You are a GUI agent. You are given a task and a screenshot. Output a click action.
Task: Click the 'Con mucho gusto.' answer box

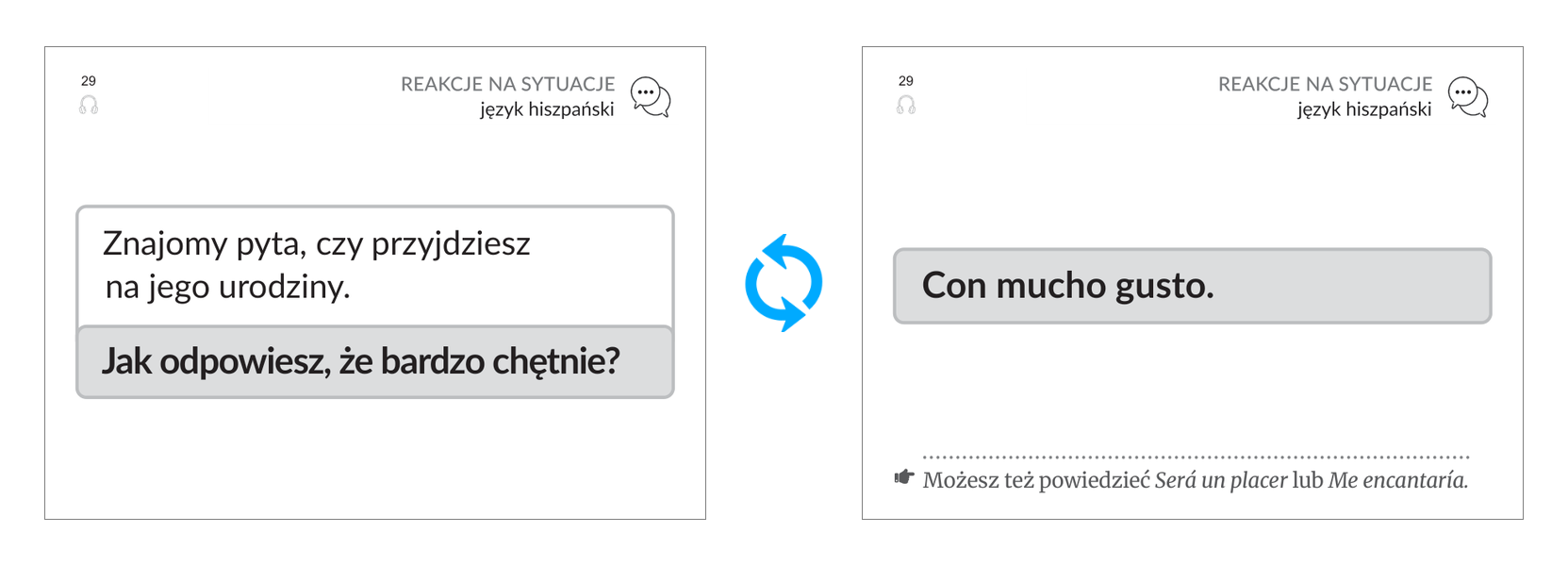coord(1193,286)
